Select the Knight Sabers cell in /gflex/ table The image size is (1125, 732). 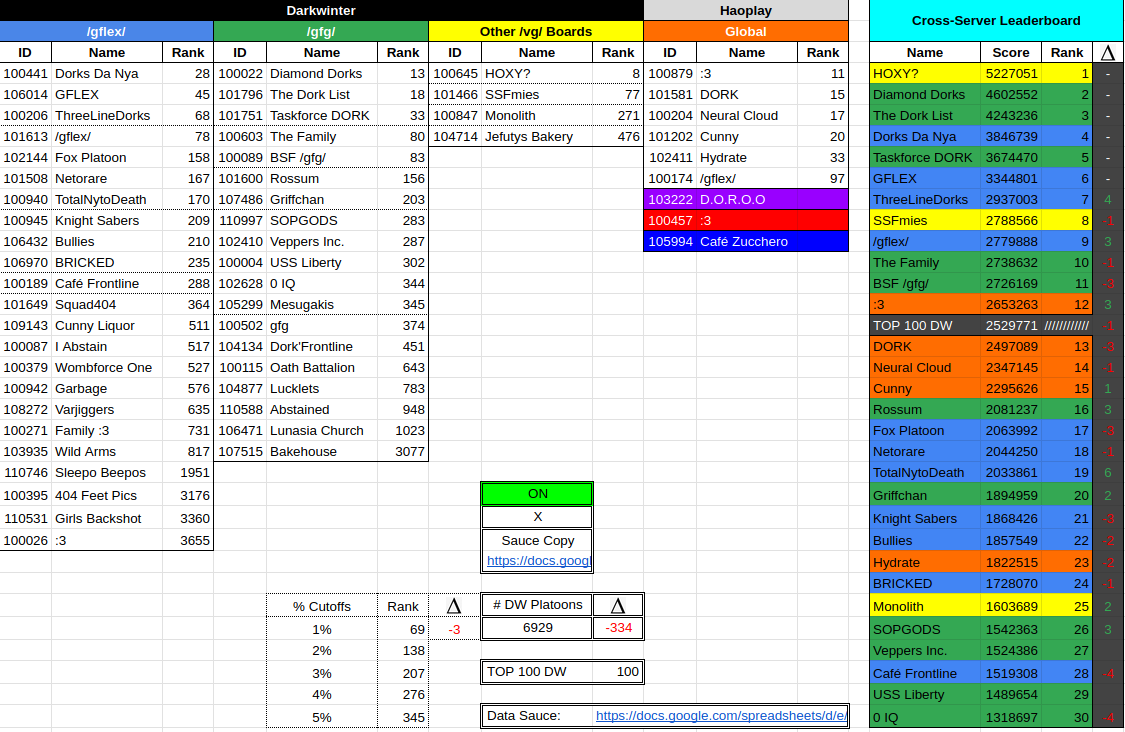coord(107,220)
